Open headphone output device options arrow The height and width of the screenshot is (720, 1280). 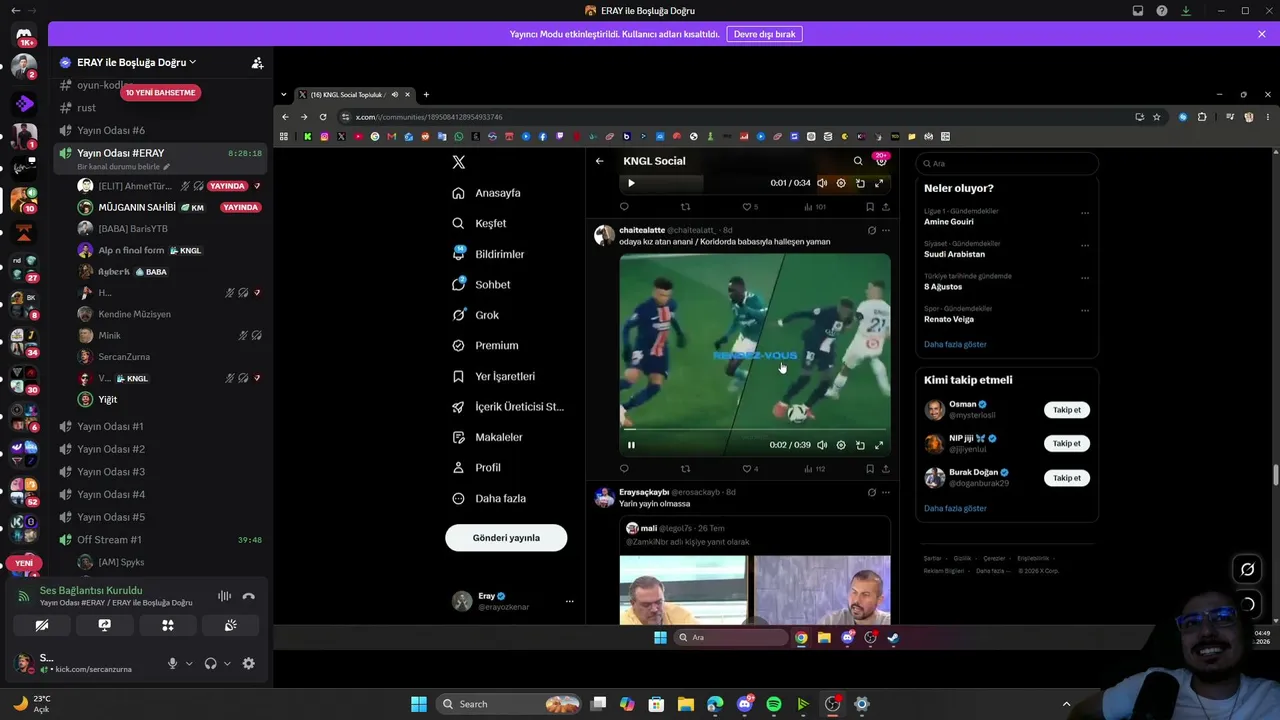[227, 663]
